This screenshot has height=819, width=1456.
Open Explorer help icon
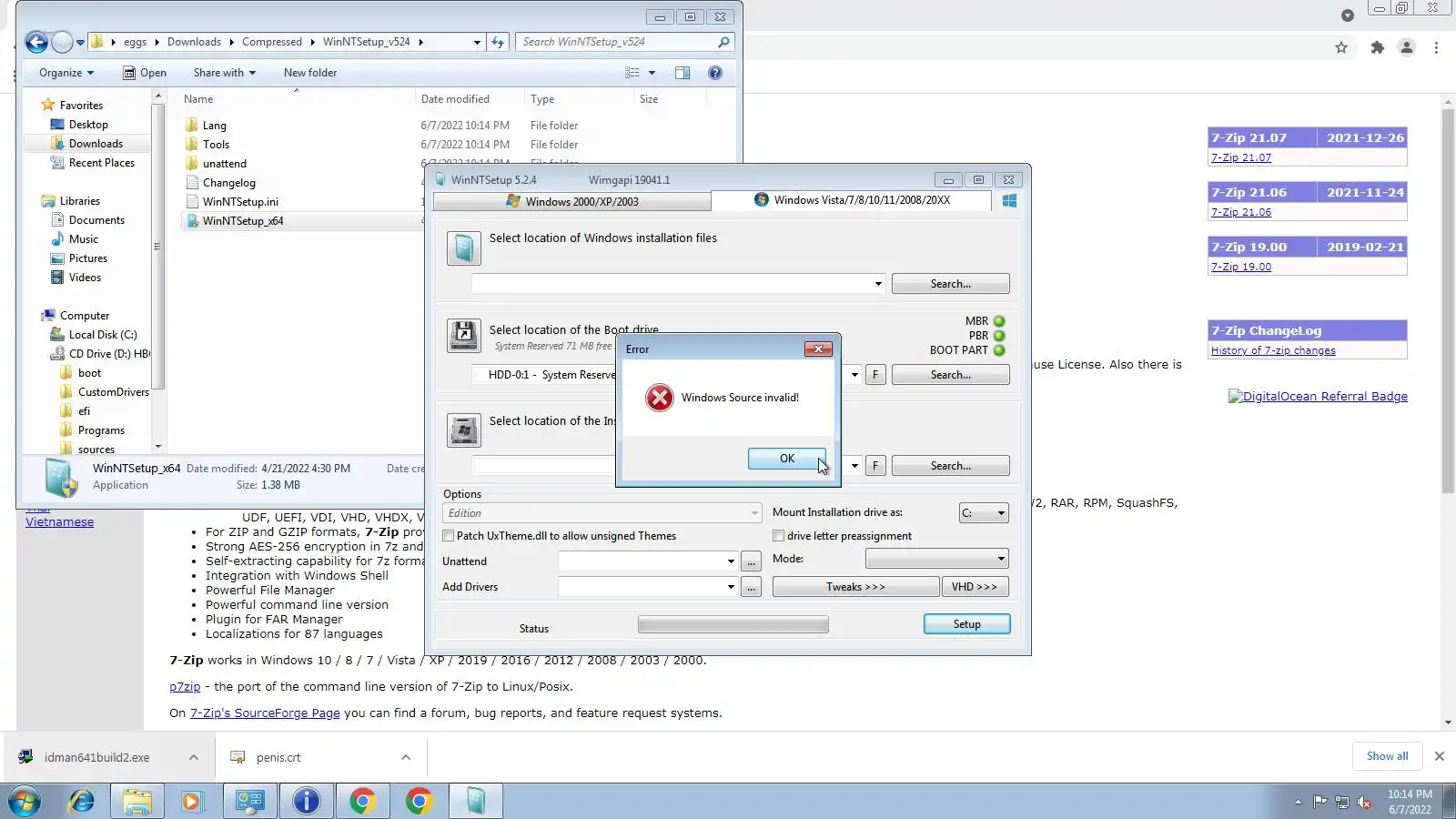tap(715, 73)
